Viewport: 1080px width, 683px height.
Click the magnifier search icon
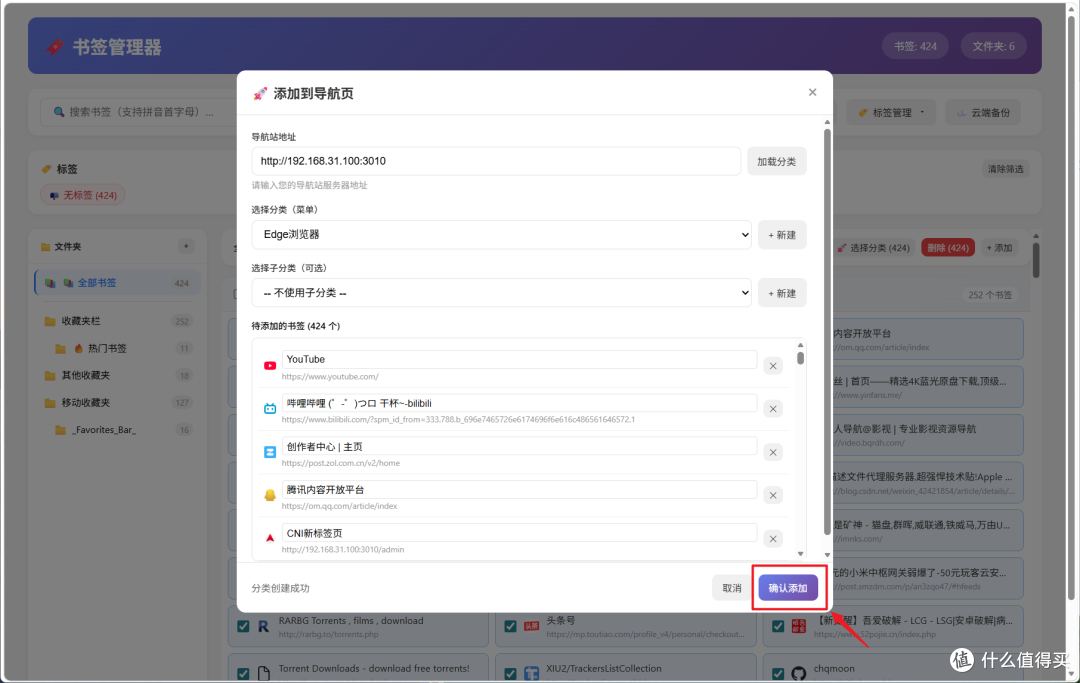59,112
